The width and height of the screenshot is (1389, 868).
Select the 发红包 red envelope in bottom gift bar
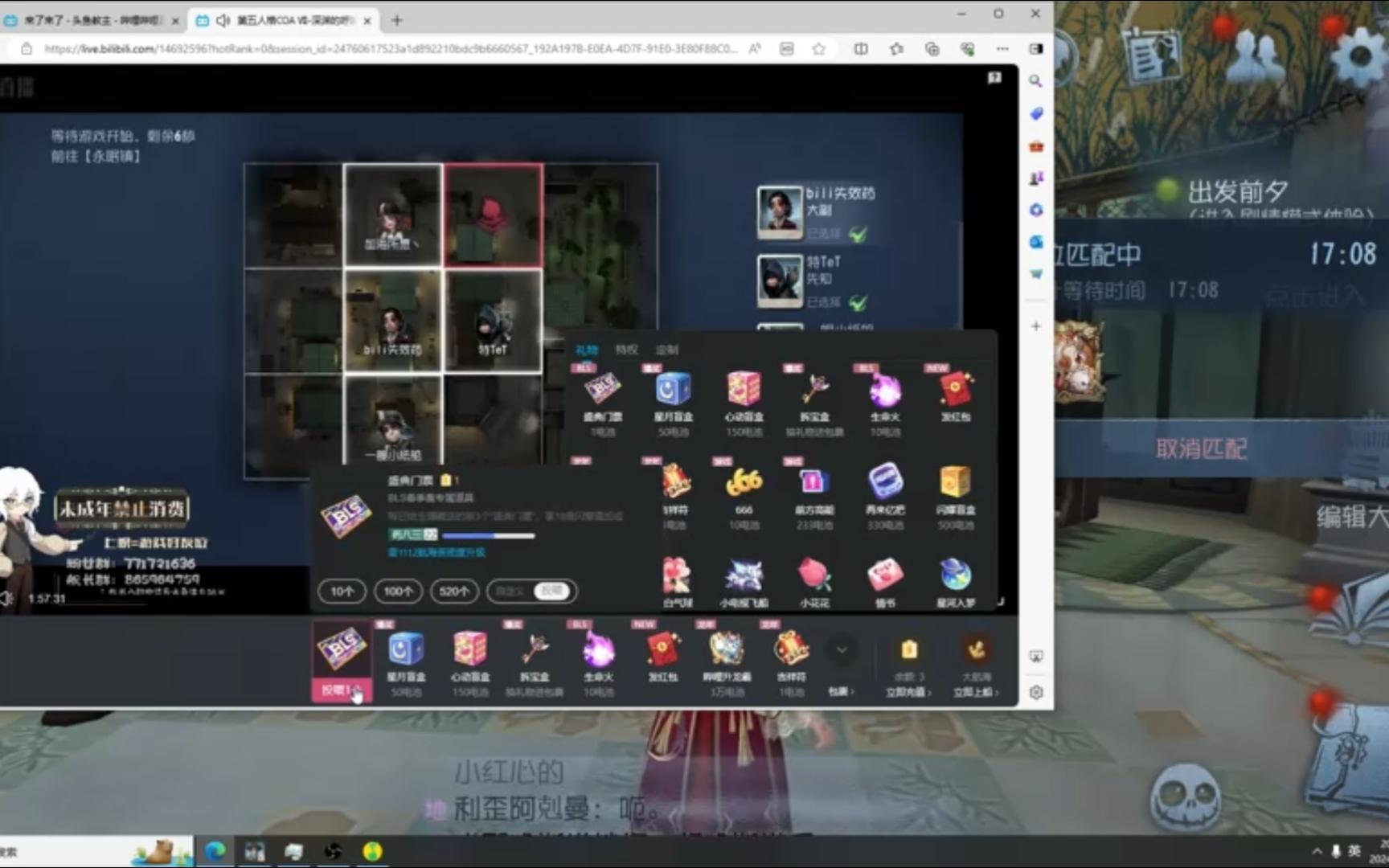tap(662, 655)
